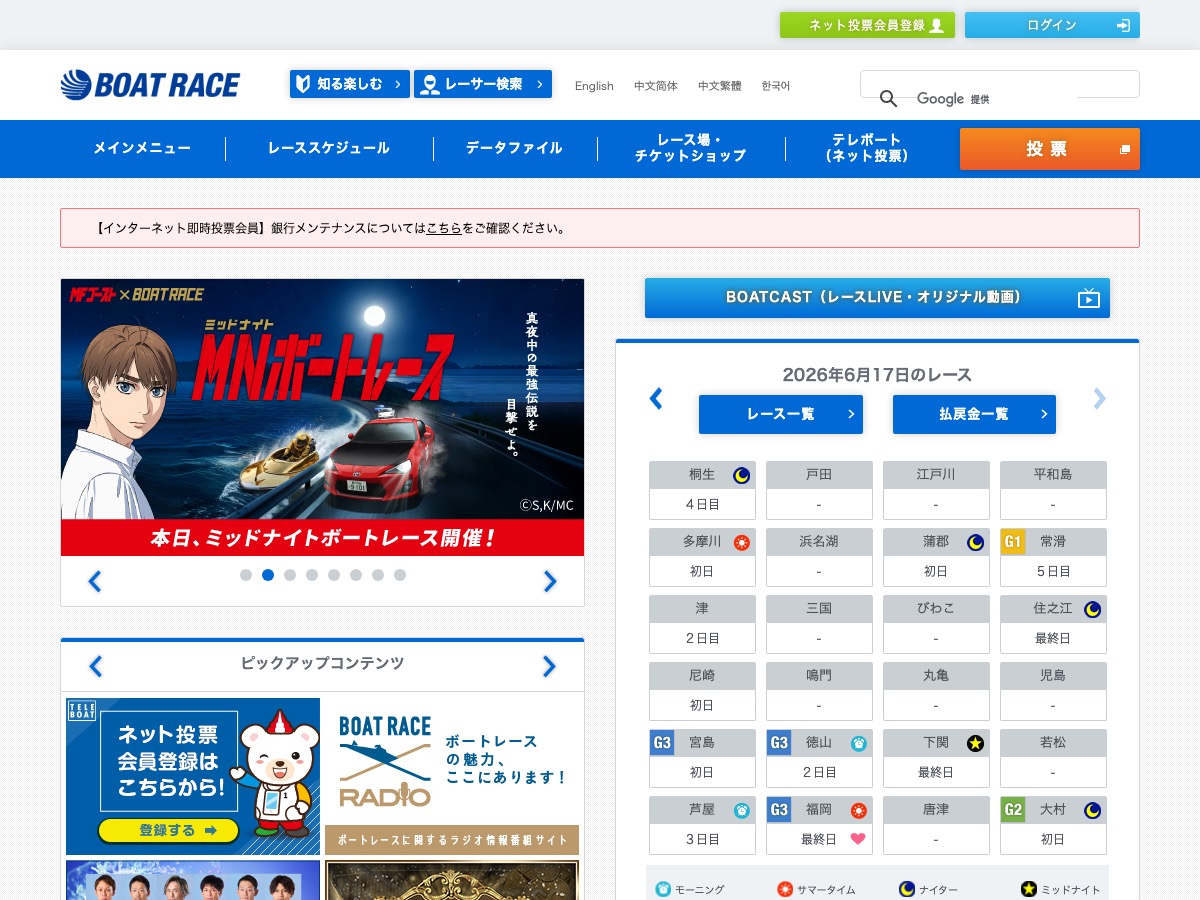Open the BOAT RACE RADIO banner
The width and height of the screenshot is (1200, 900).
coord(452,776)
